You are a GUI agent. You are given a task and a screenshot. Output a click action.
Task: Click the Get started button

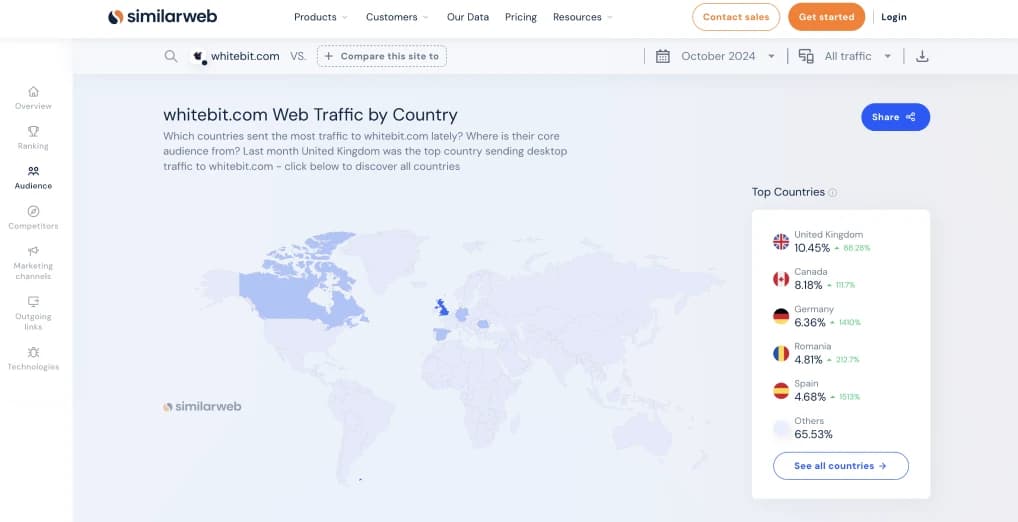826,17
